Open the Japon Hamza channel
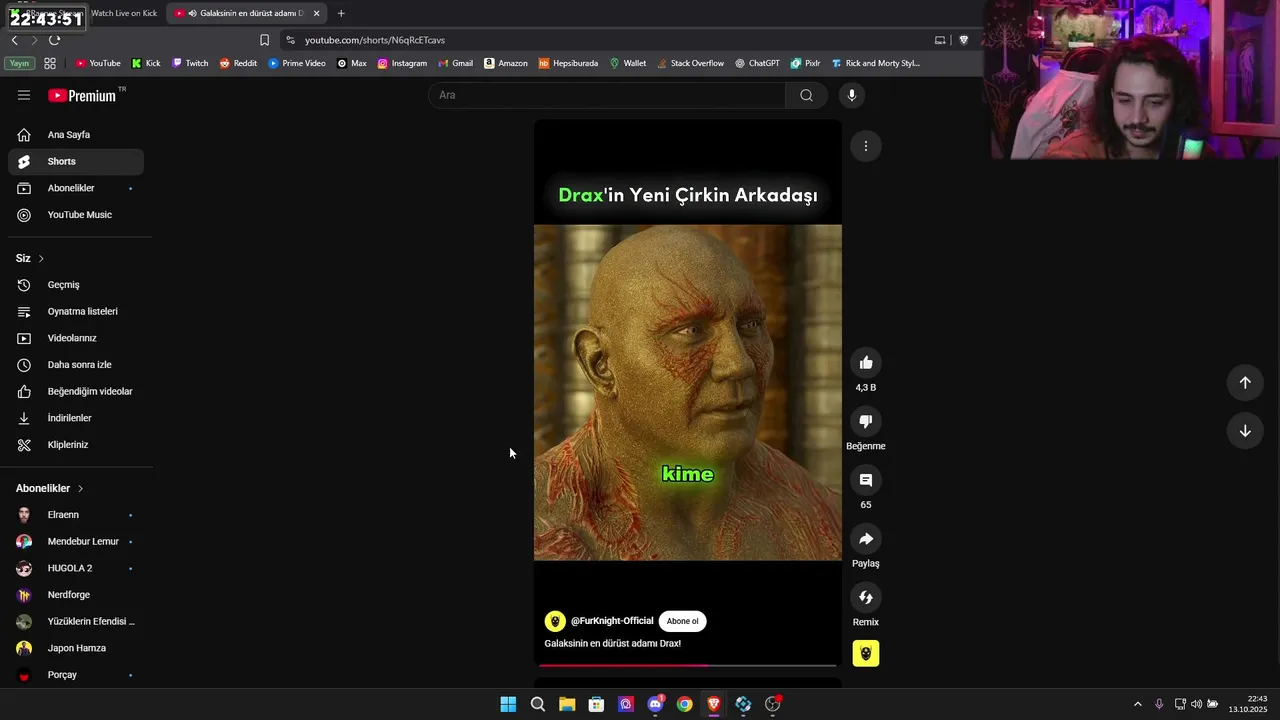 pyautogui.click(x=76, y=648)
